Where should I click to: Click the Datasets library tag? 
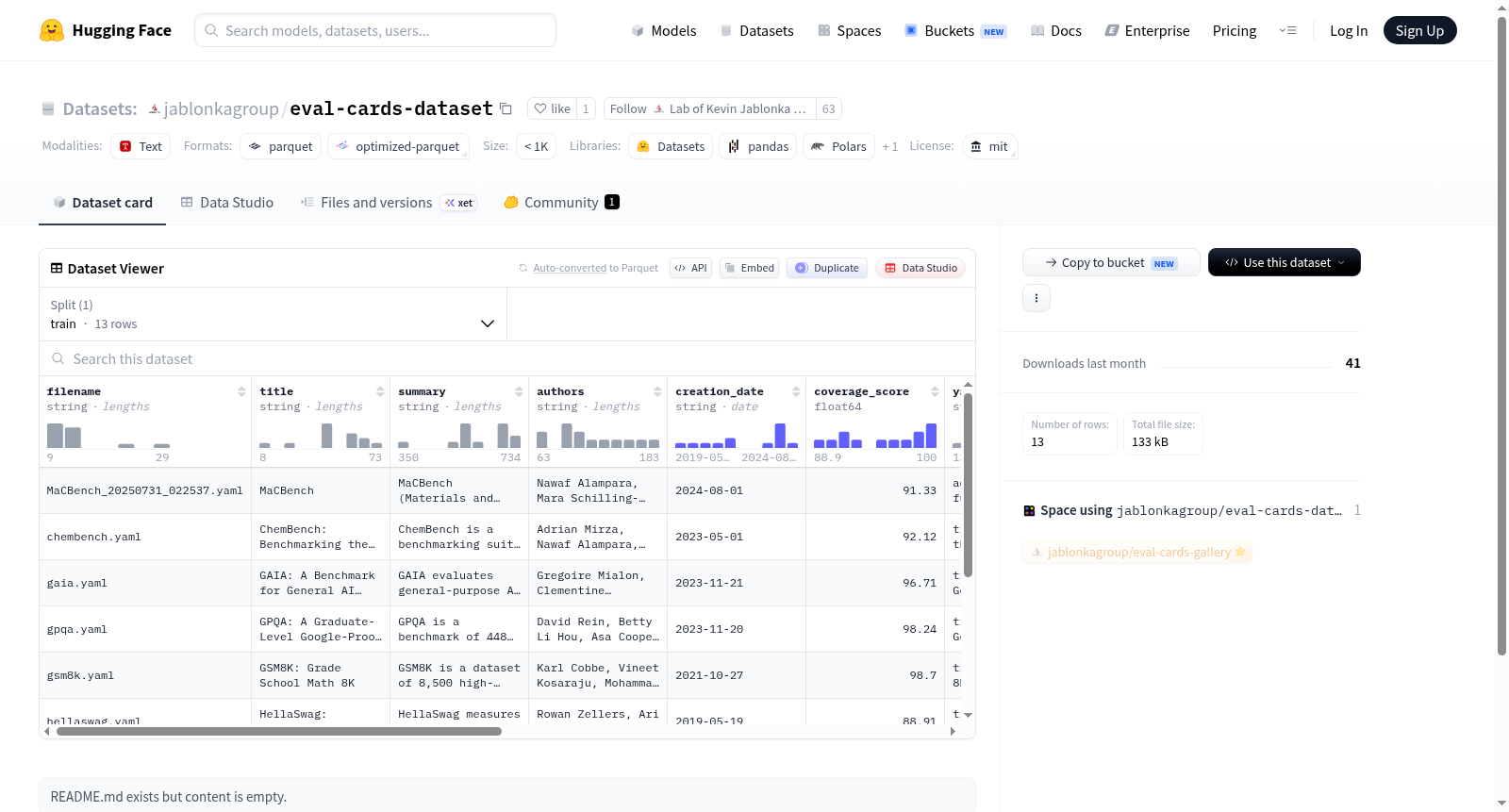pyautogui.click(x=672, y=146)
